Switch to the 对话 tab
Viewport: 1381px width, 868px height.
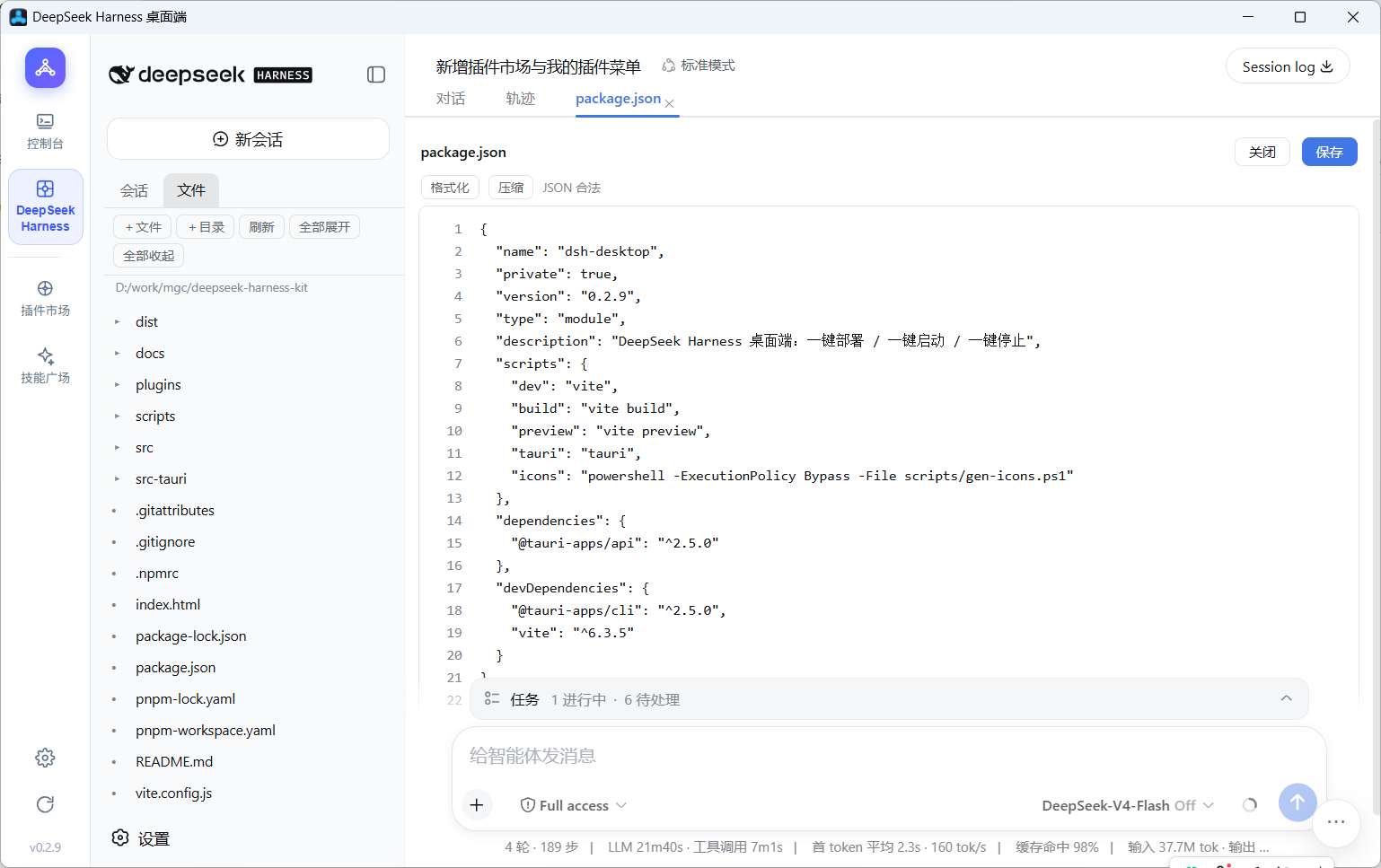pos(451,99)
